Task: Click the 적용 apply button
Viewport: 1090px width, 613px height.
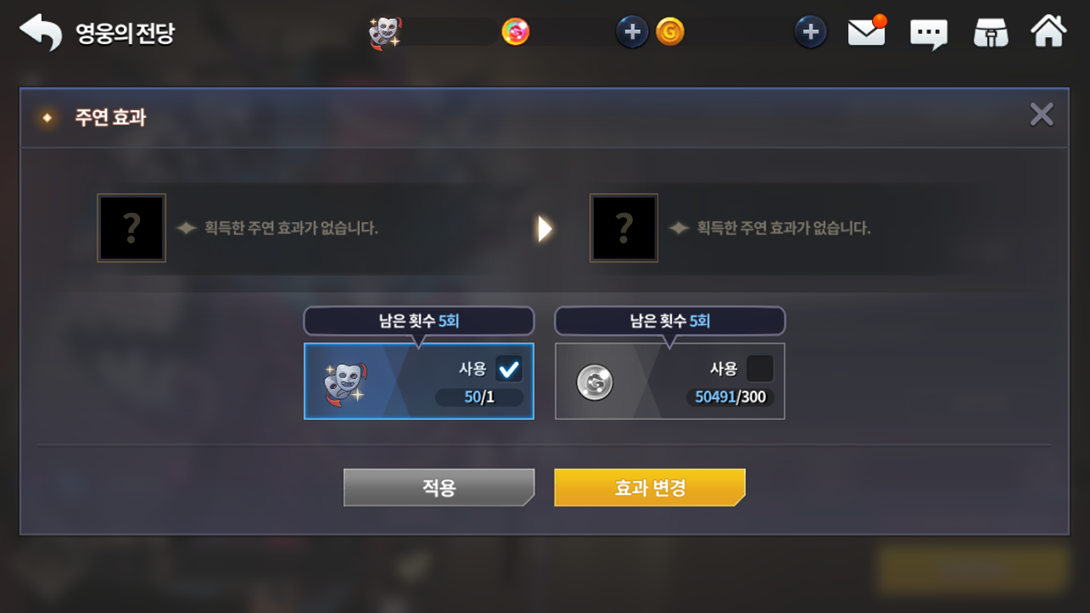Action: 439,487
